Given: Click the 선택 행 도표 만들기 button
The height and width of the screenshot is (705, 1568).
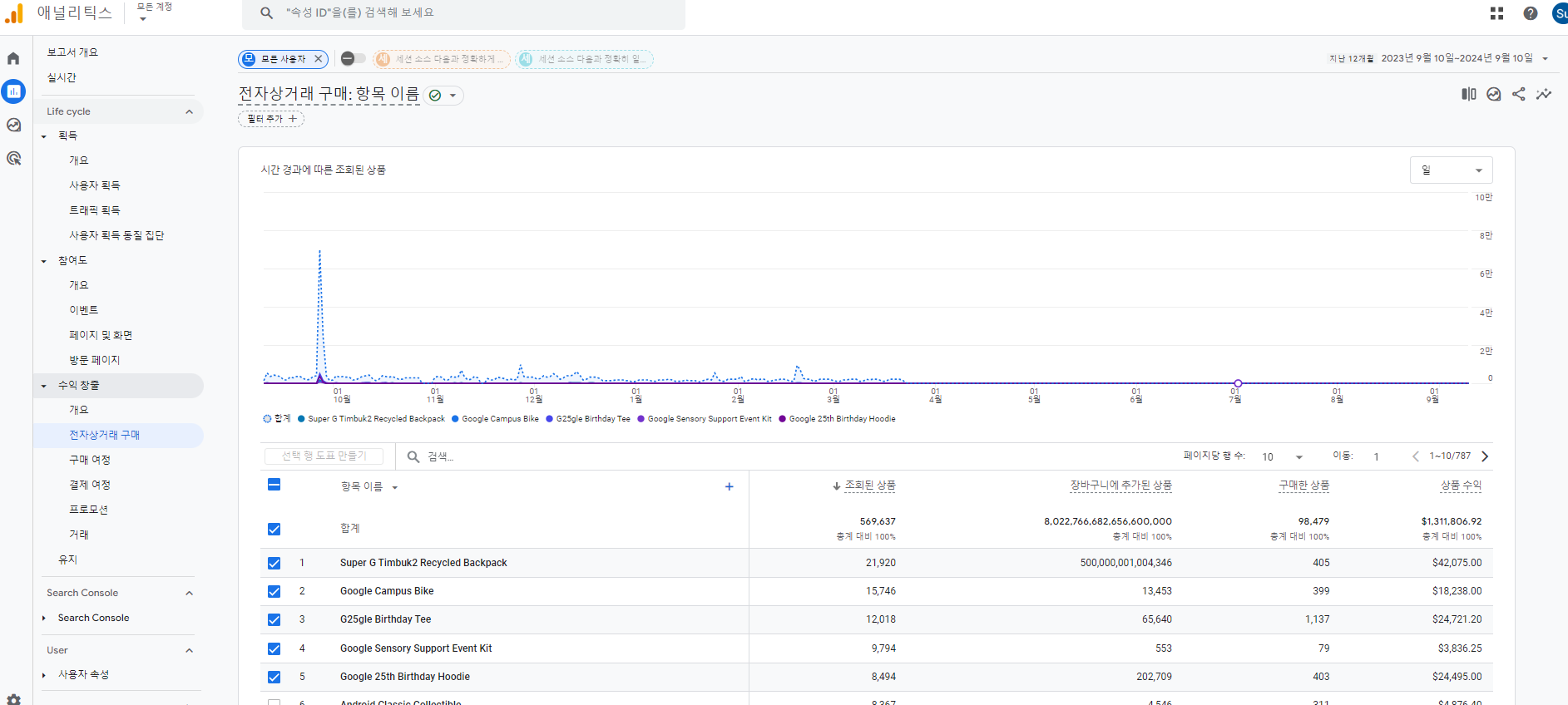Looking at the screenshot, I should (x=324, y=456).
